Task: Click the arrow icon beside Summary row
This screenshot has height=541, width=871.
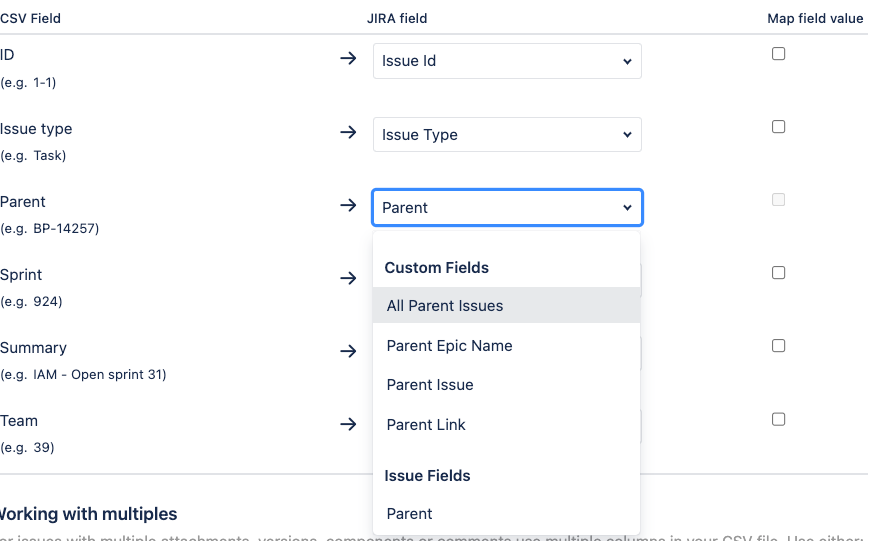Action: coord(348,351)
